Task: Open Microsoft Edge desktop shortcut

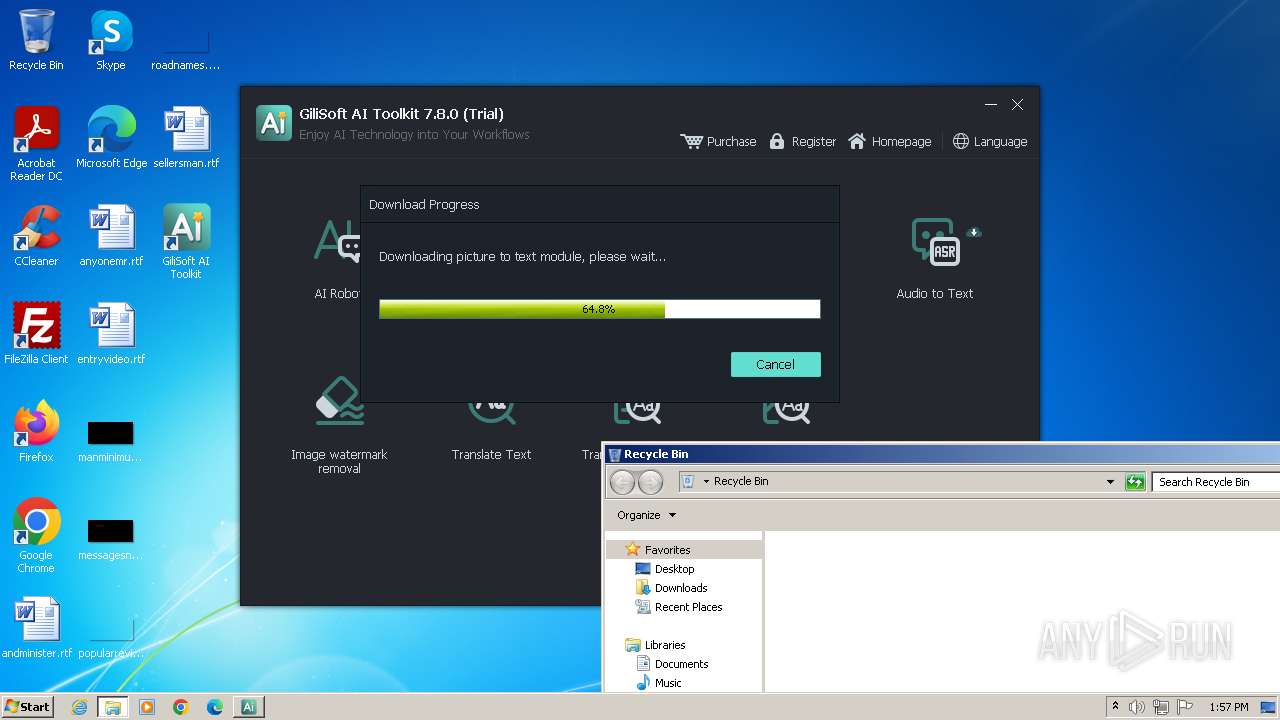Action: coord(111,138)
